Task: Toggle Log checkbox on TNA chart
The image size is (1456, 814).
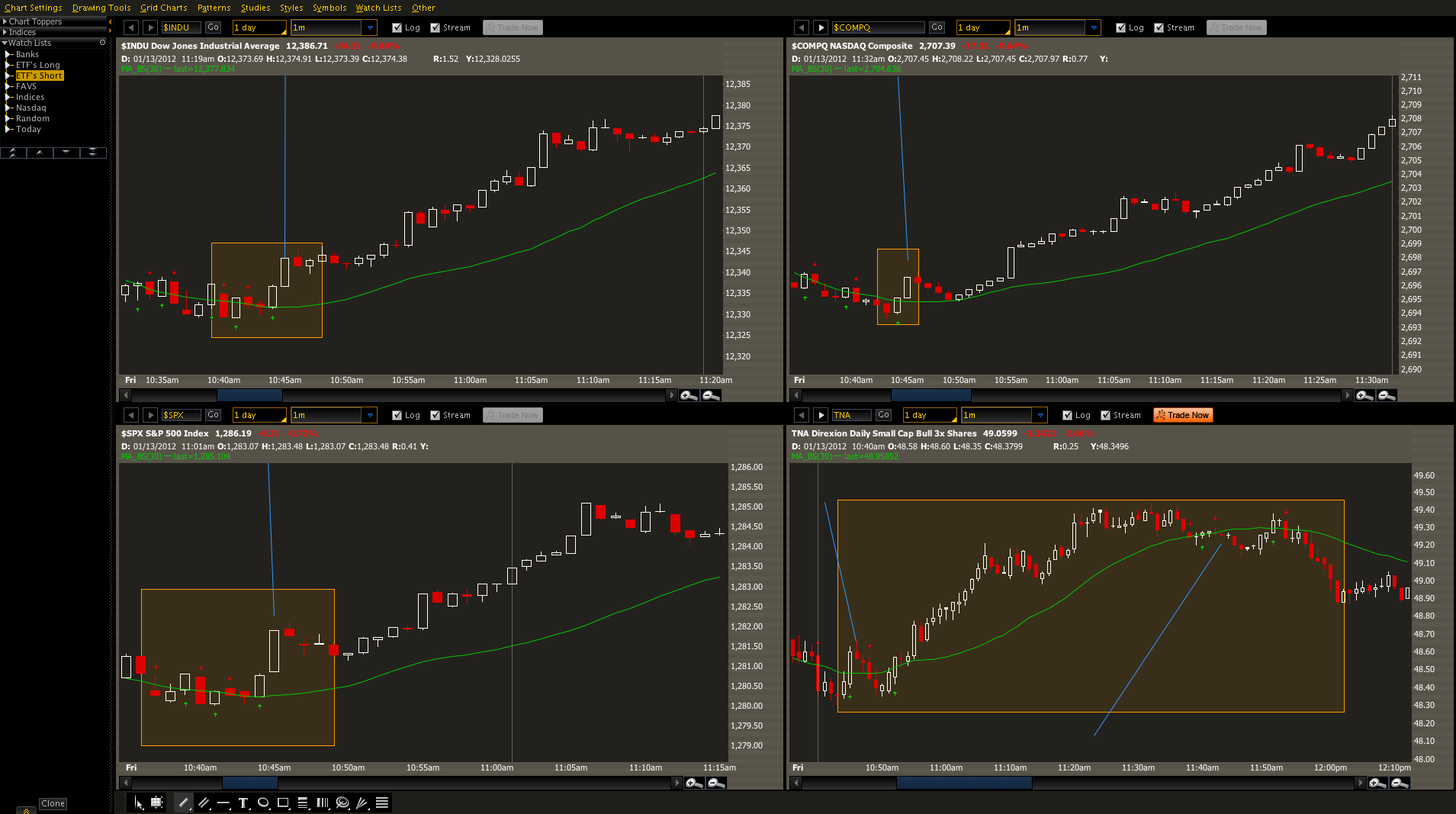Action: click(x=1067, y=415)
